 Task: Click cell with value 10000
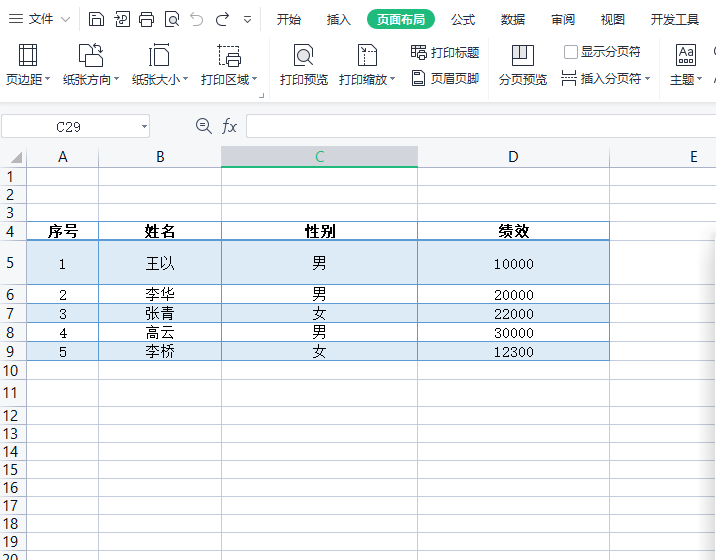coord(513,263)
